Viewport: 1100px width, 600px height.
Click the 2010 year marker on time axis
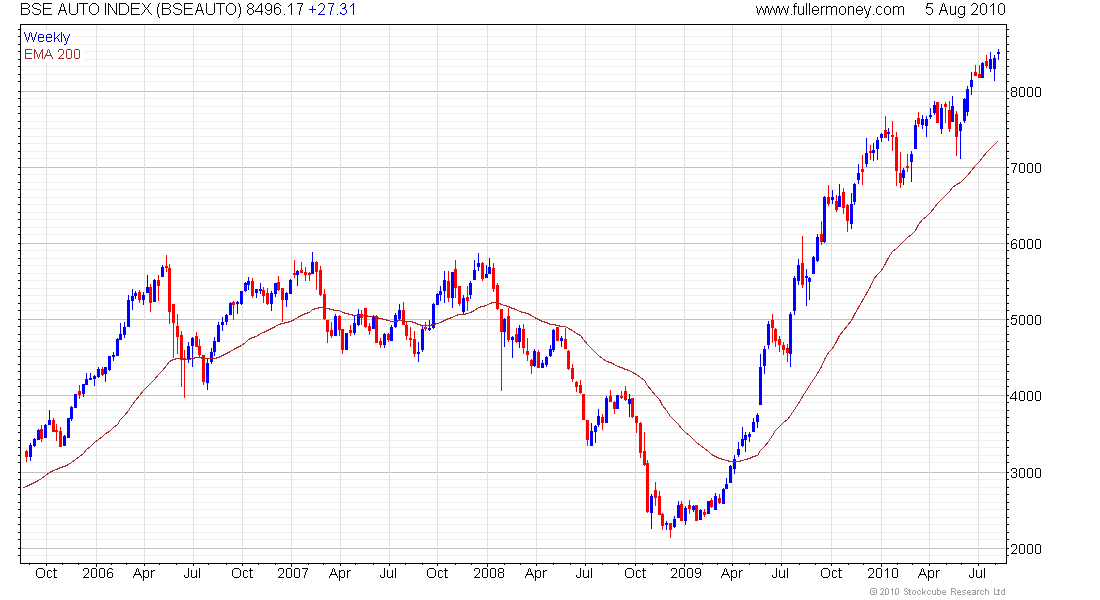[x=882, y=573]
